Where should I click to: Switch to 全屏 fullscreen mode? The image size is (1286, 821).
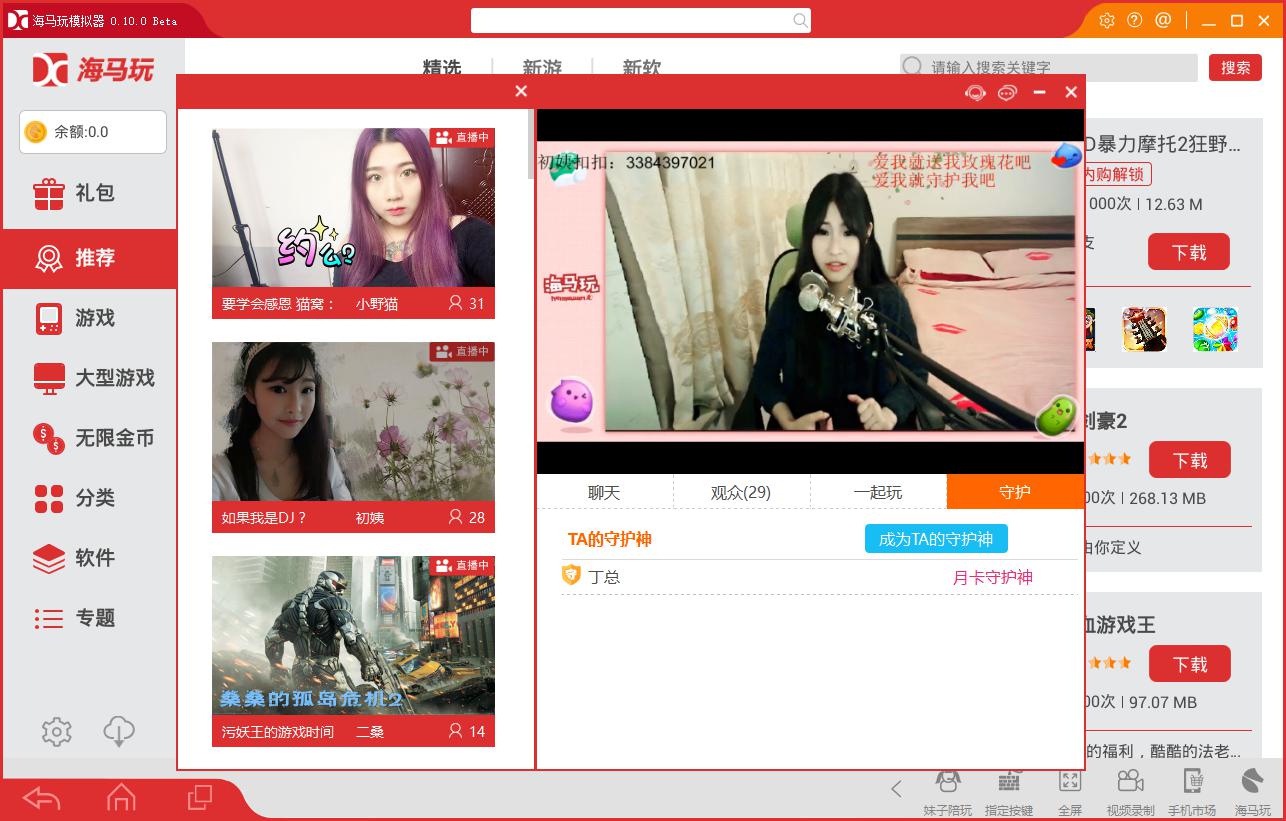1070,793
